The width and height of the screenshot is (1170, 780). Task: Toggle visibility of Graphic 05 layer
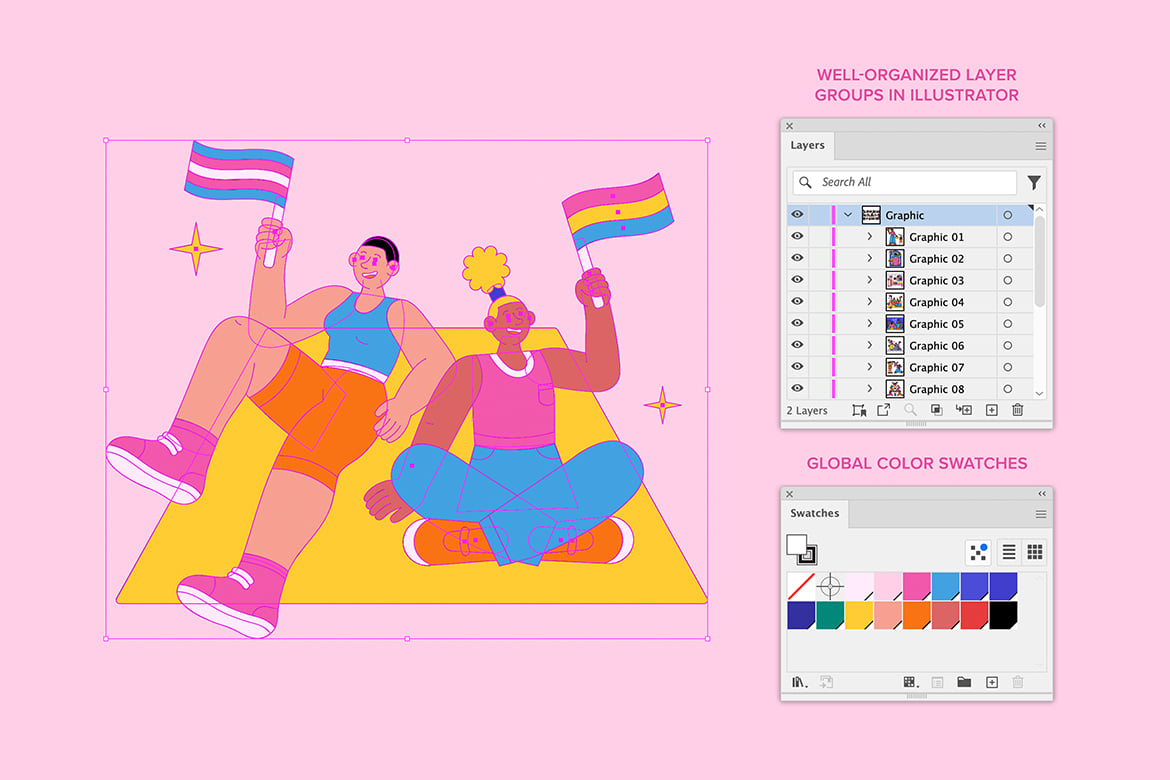click(x=797, y=324)
